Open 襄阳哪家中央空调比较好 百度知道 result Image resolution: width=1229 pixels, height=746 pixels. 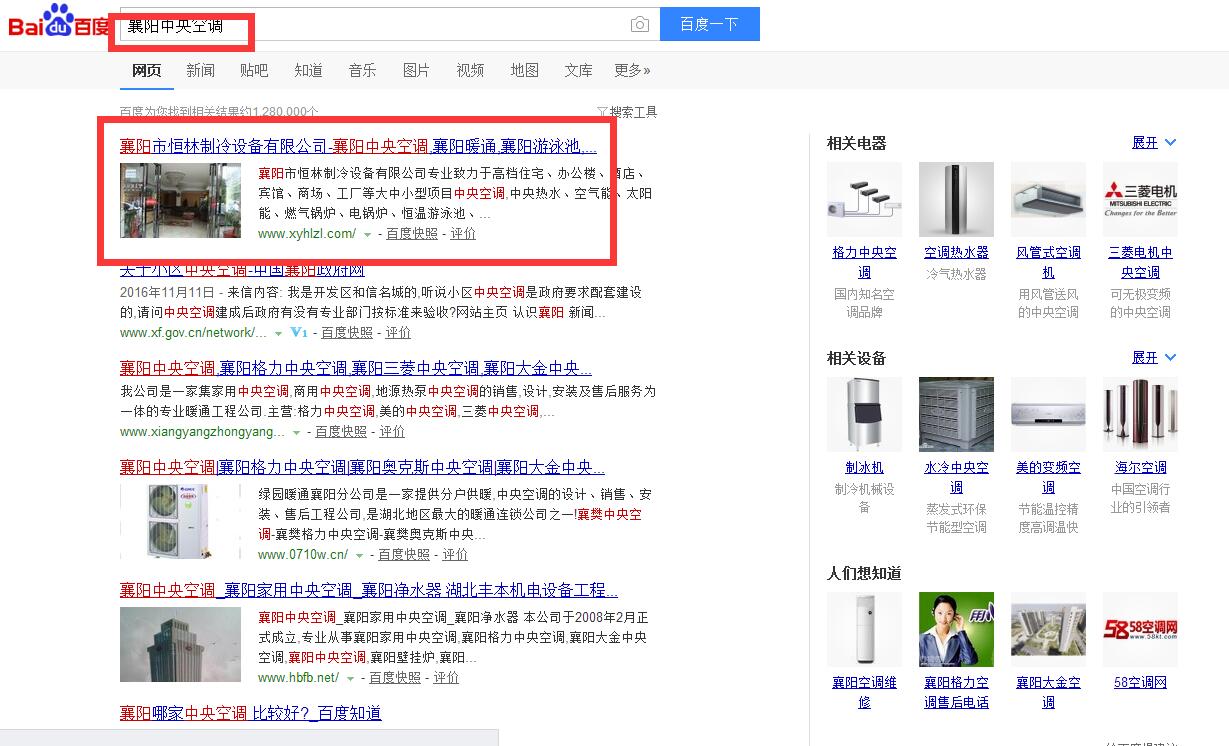(x=250, y=713)
